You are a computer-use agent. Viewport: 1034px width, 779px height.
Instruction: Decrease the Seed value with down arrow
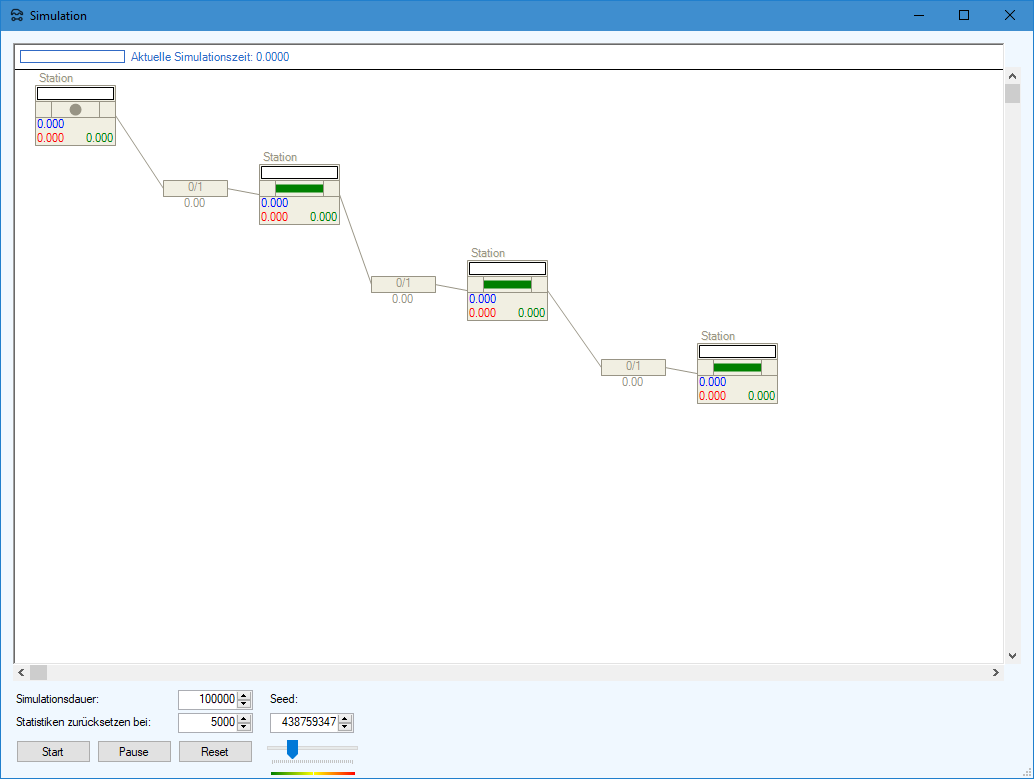tap(346, 727)
